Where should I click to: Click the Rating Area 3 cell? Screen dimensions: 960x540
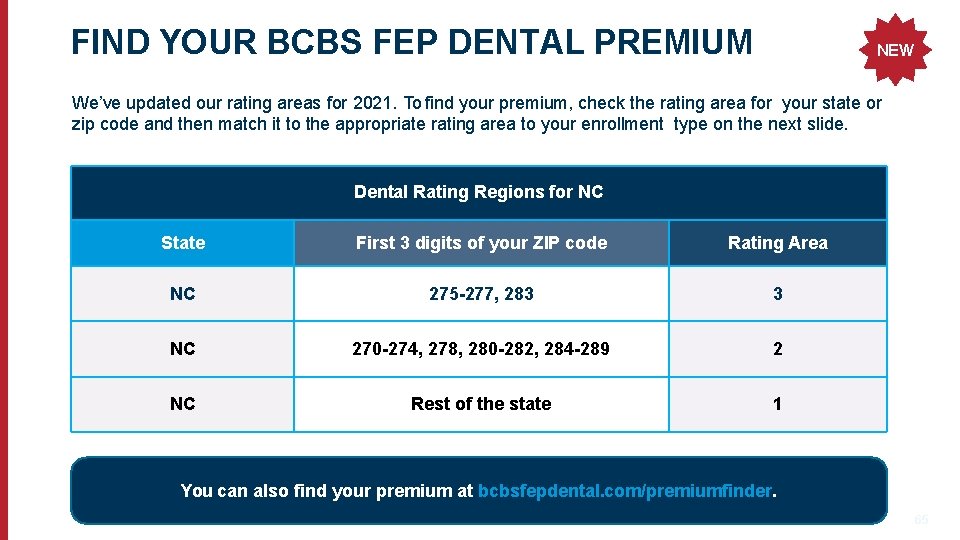777,294
